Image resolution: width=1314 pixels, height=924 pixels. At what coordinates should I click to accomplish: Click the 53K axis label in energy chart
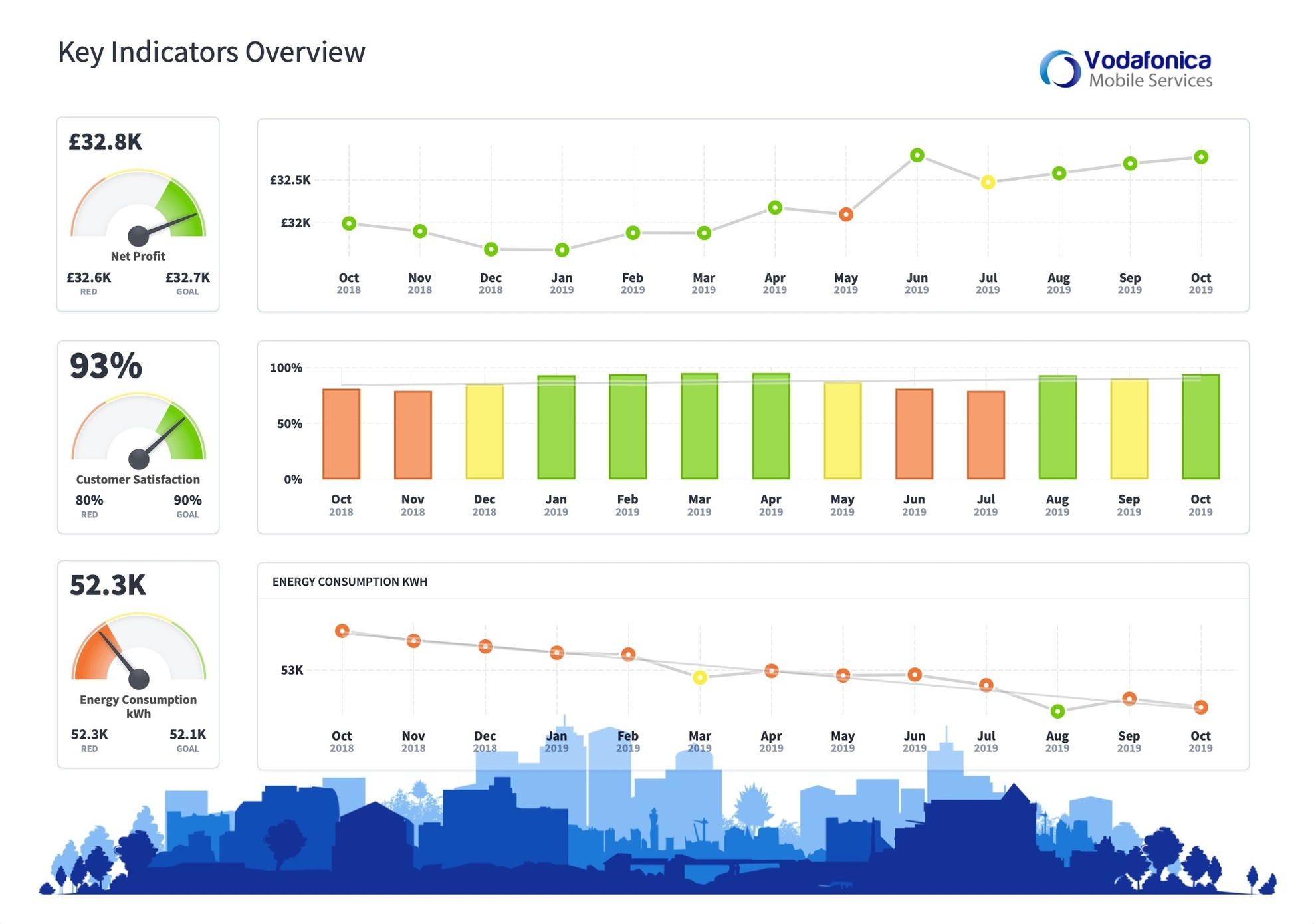point(292,670)
